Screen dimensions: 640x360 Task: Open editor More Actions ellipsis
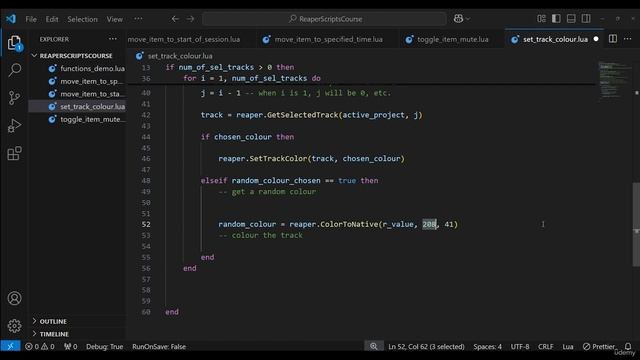coord(627,39)
